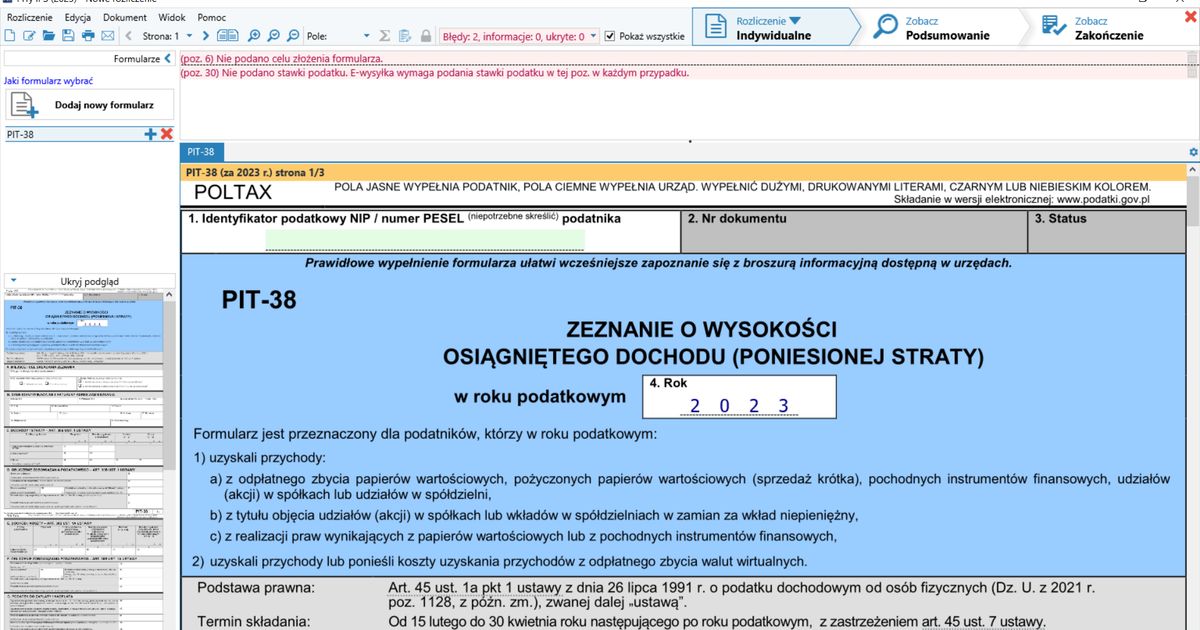Screen dimensions: 1200x630
Task: Click the envelope e-mail icon
Action: coord(107,36)
